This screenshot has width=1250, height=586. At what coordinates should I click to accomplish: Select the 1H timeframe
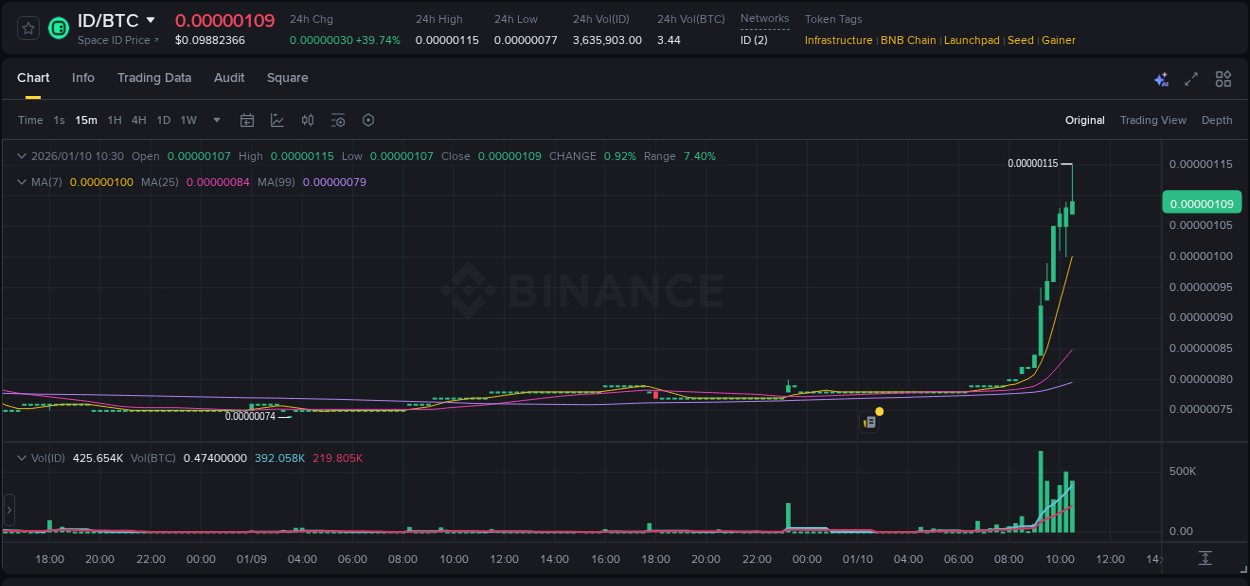click(x=114, y=120)
